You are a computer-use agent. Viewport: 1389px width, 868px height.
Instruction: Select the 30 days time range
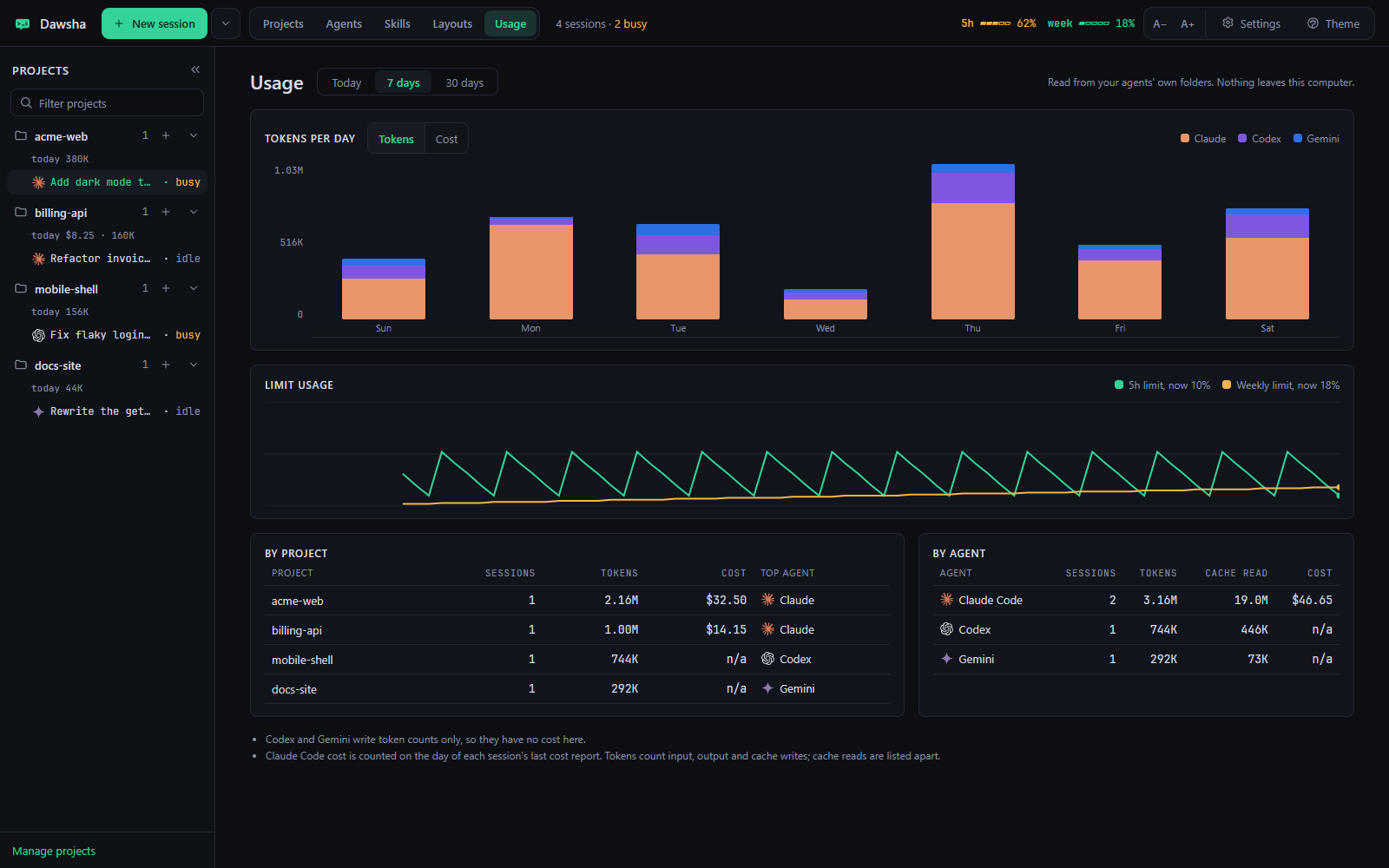pos(464,82)
